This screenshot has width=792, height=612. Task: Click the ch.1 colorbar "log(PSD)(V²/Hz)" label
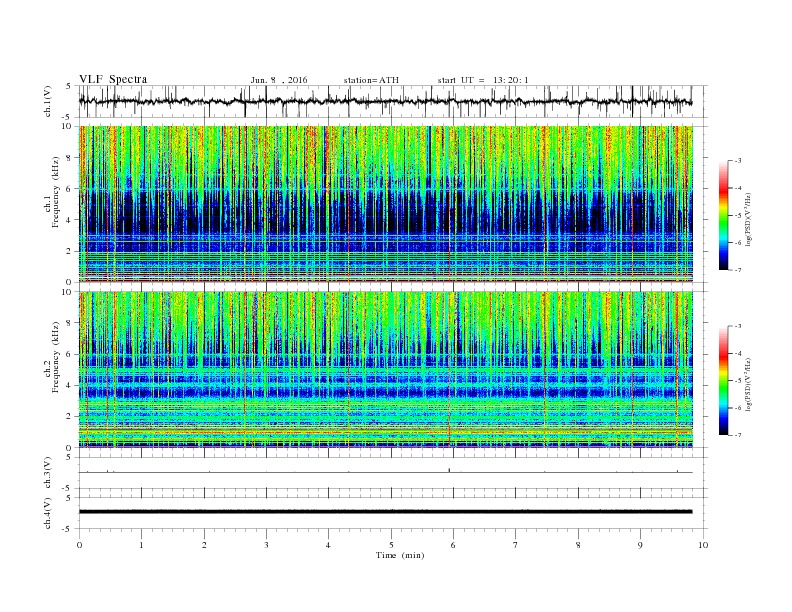pyautogui.click(x=749, y=219)
